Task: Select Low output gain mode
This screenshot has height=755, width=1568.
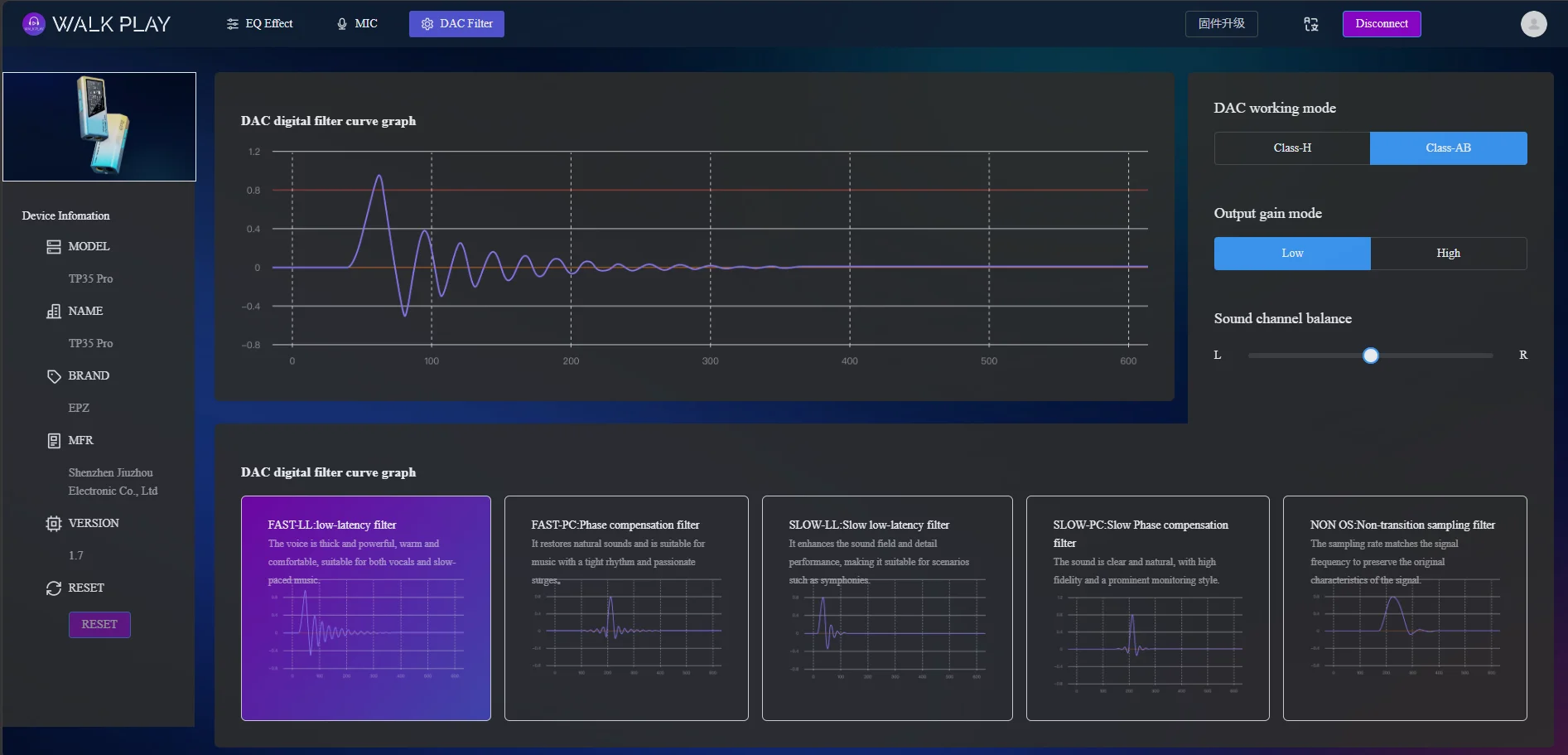Action: click(1292, 254)
